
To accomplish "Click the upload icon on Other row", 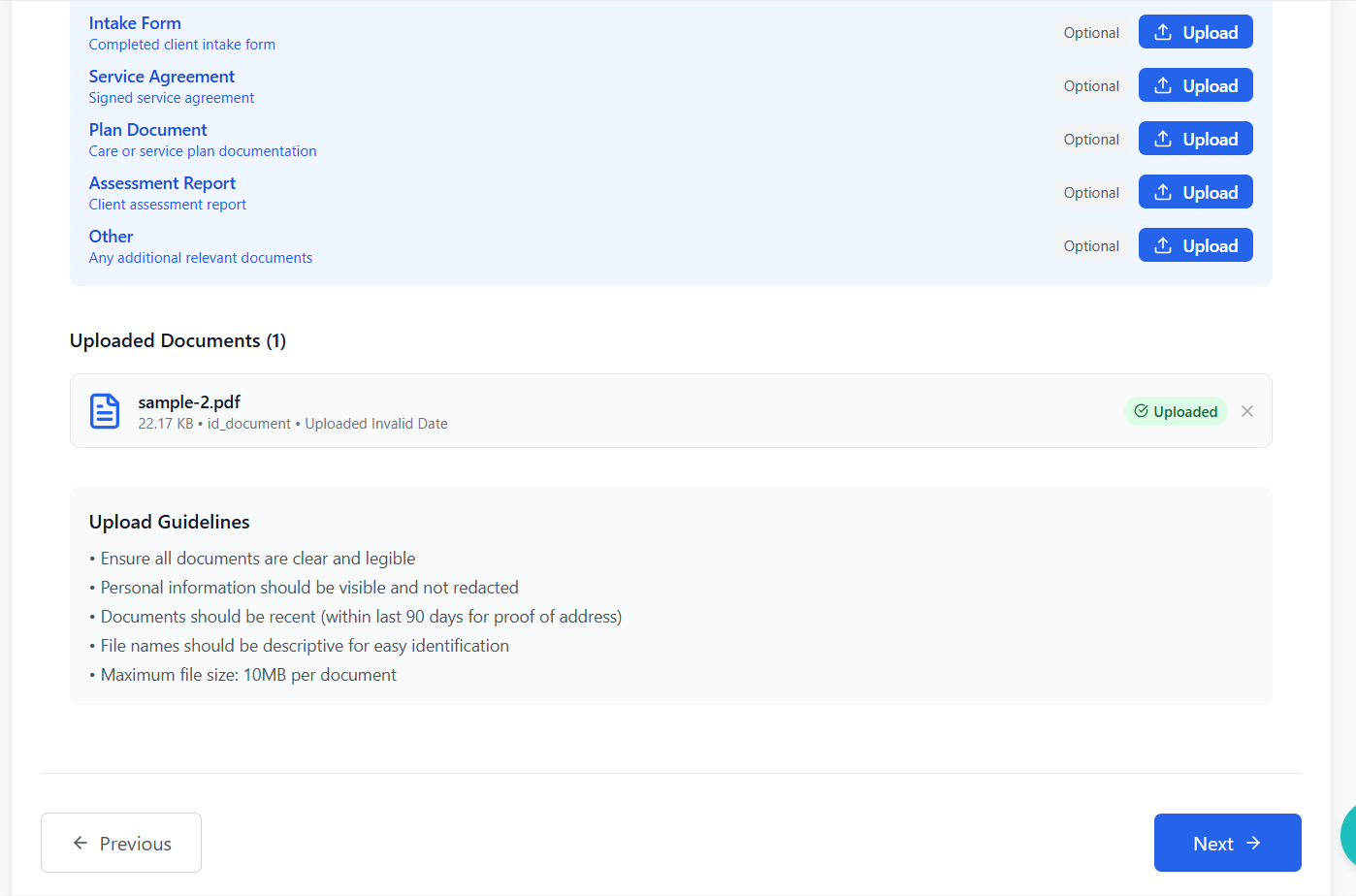I will [x=1163, y=244].
